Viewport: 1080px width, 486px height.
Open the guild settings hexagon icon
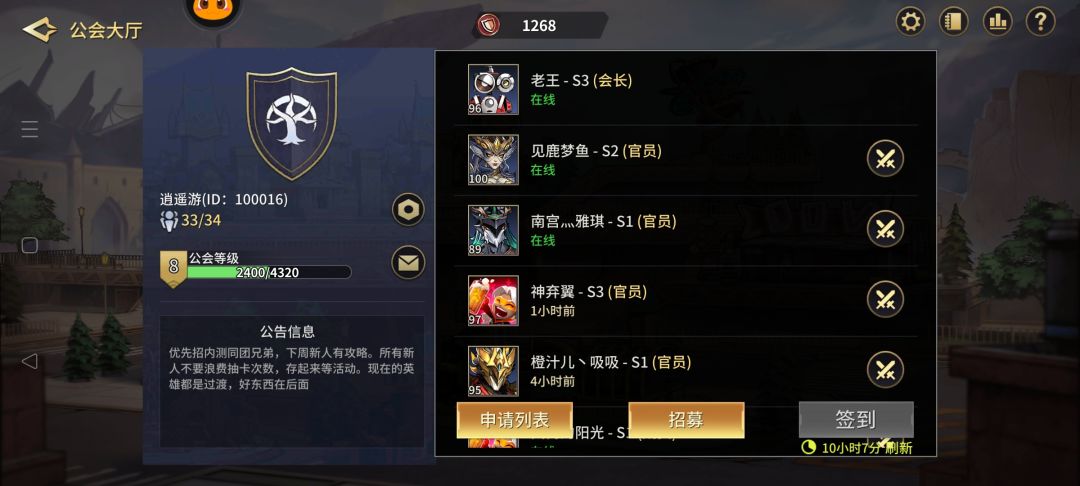(x=408, y=209)
